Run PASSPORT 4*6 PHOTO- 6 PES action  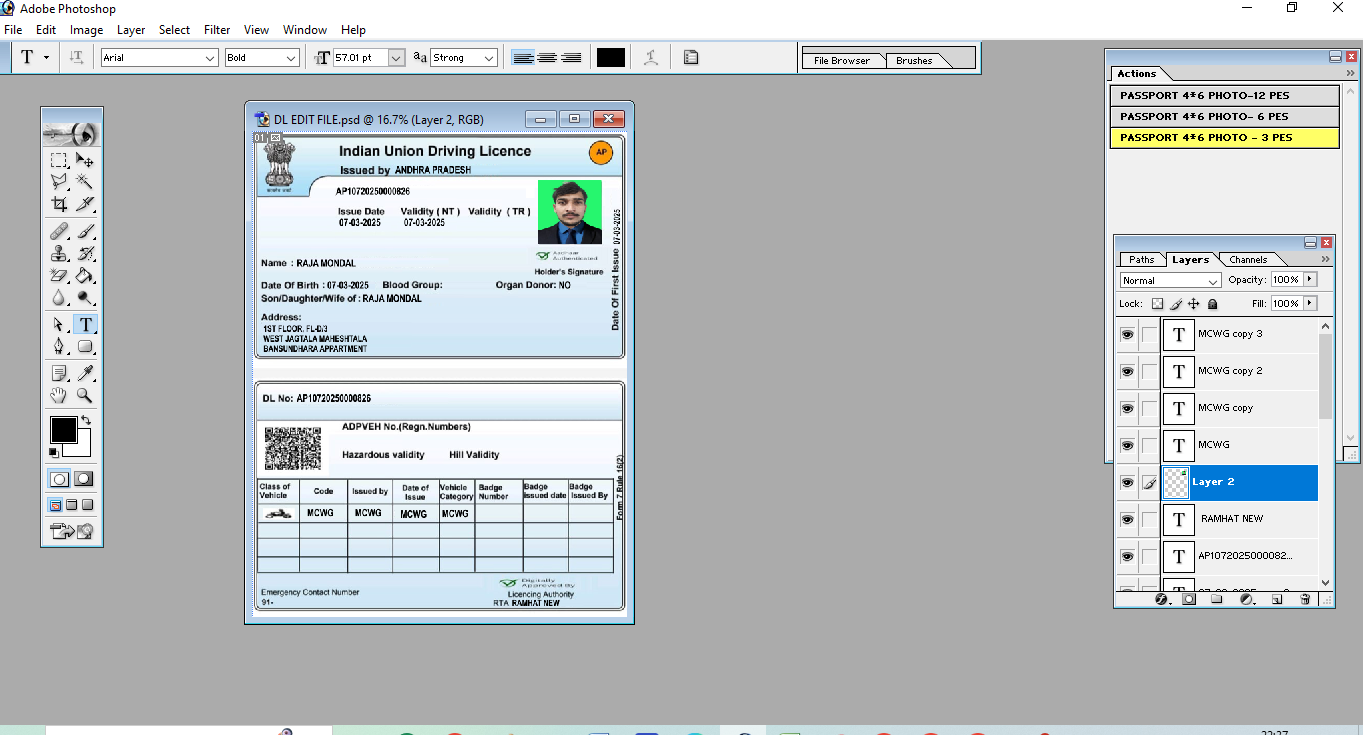pos(1224,117)
